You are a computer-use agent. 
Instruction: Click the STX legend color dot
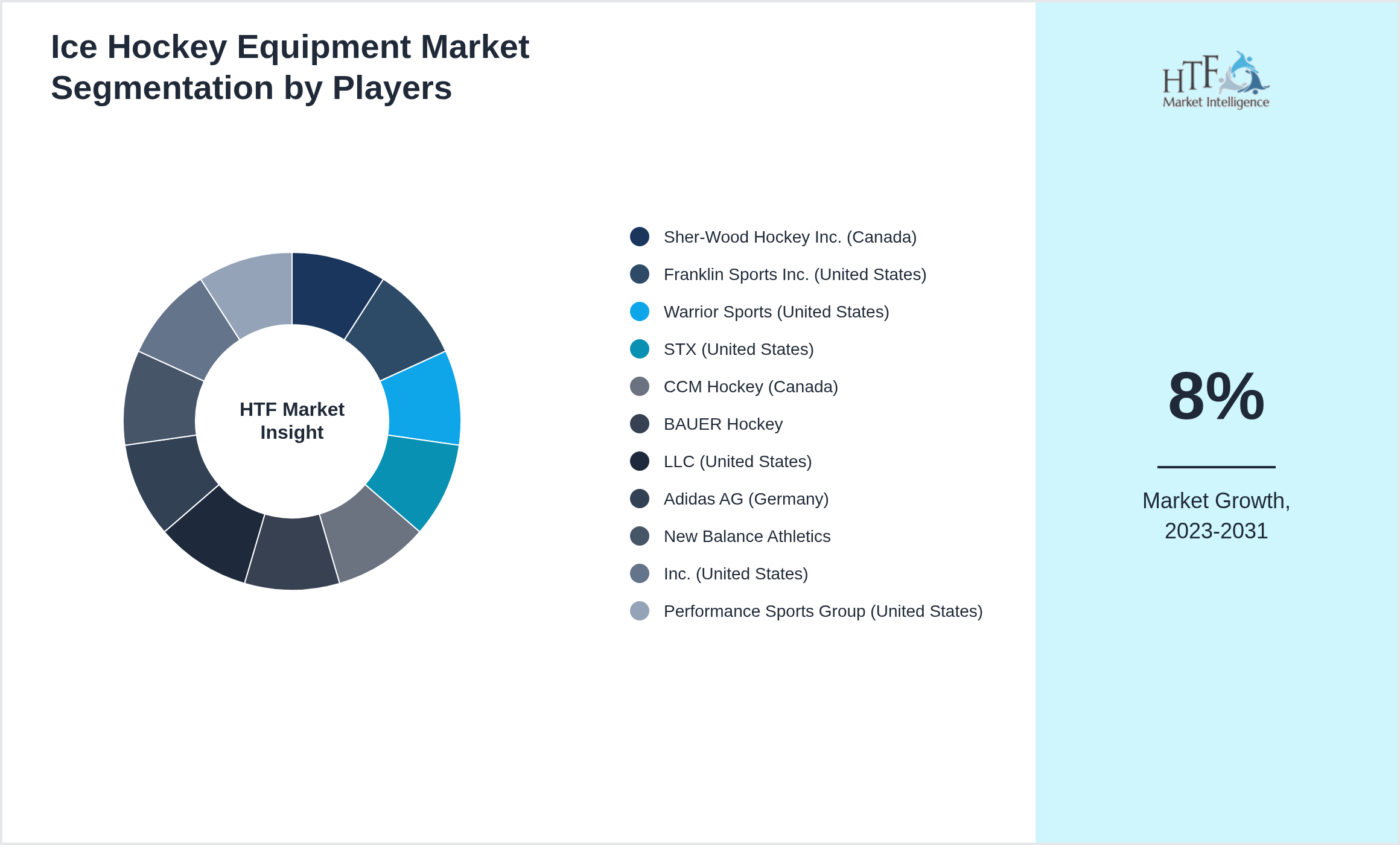[x=640, y=349]
